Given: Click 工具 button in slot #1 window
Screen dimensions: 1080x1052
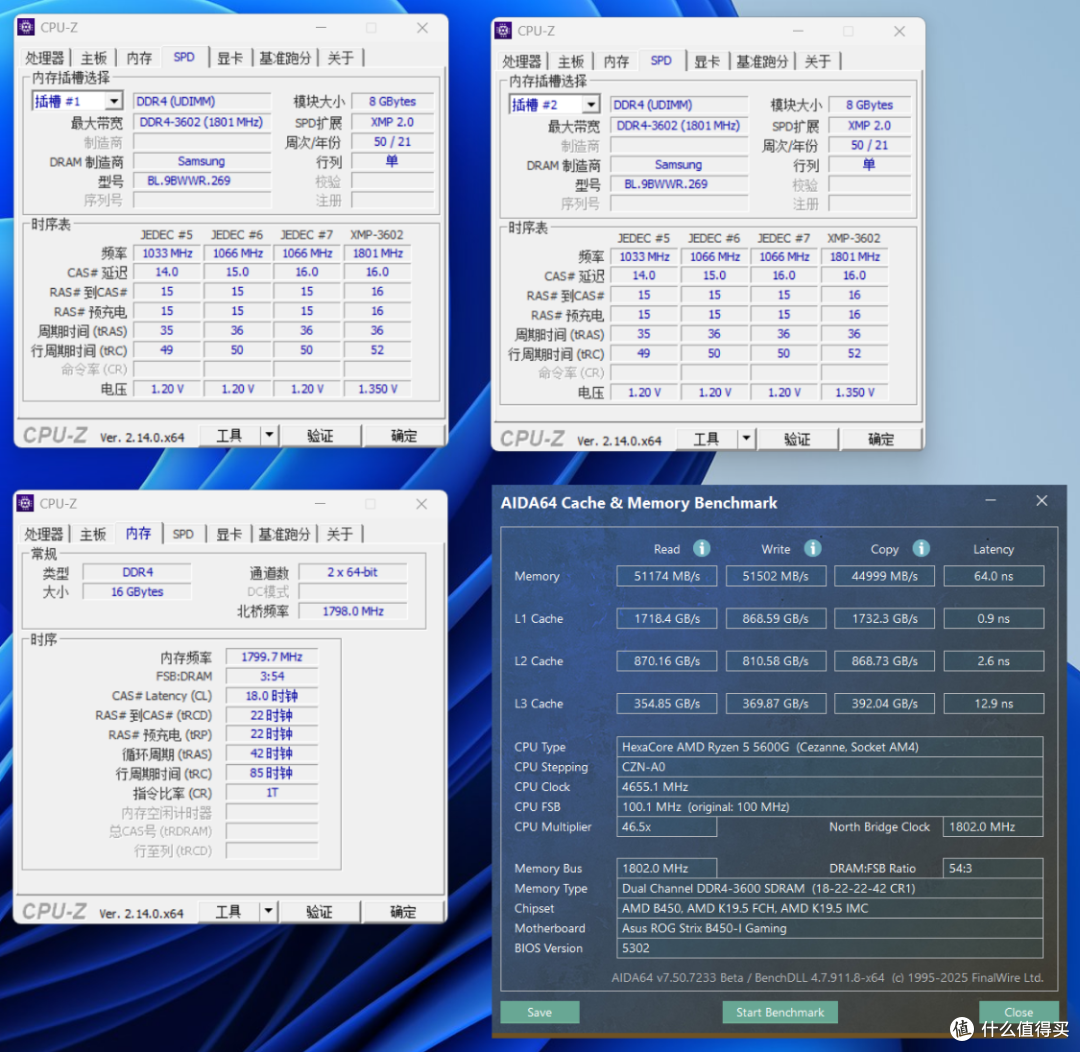Looking at the screenshot, I should (x=230, y=435).
